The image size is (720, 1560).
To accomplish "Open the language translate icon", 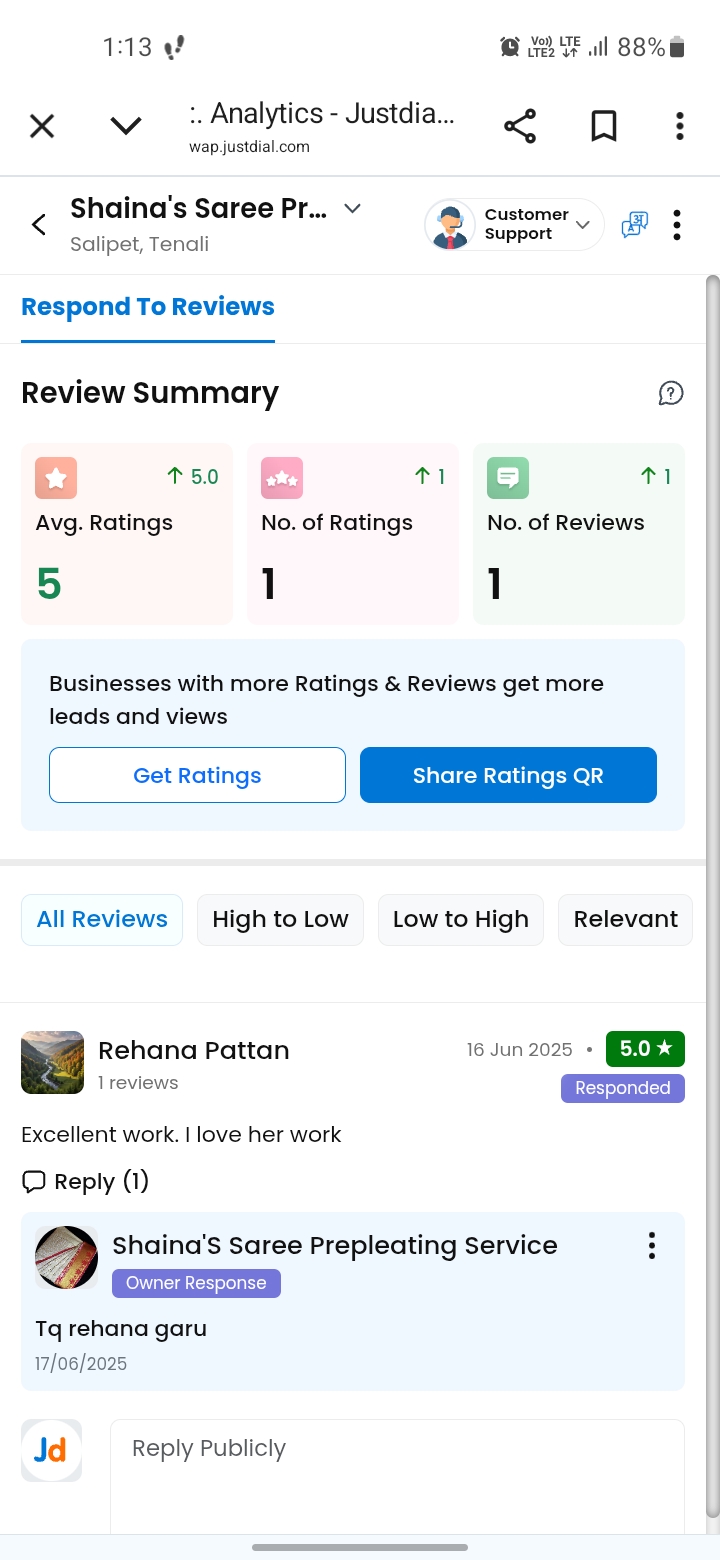I will click(x=634, y=225).
